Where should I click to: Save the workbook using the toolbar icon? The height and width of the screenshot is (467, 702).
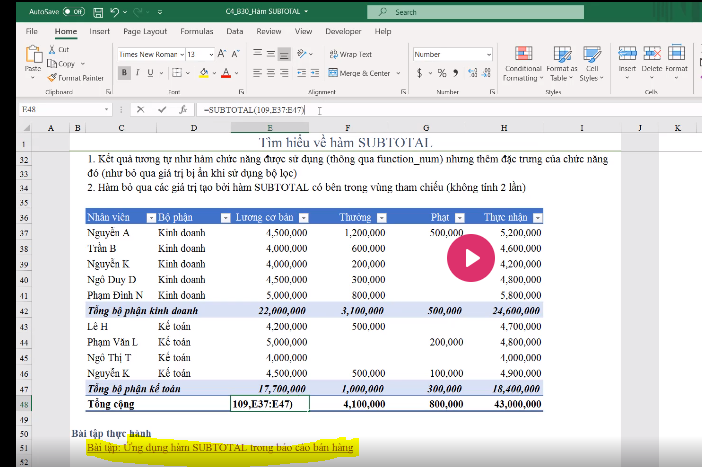click(98, 12)
